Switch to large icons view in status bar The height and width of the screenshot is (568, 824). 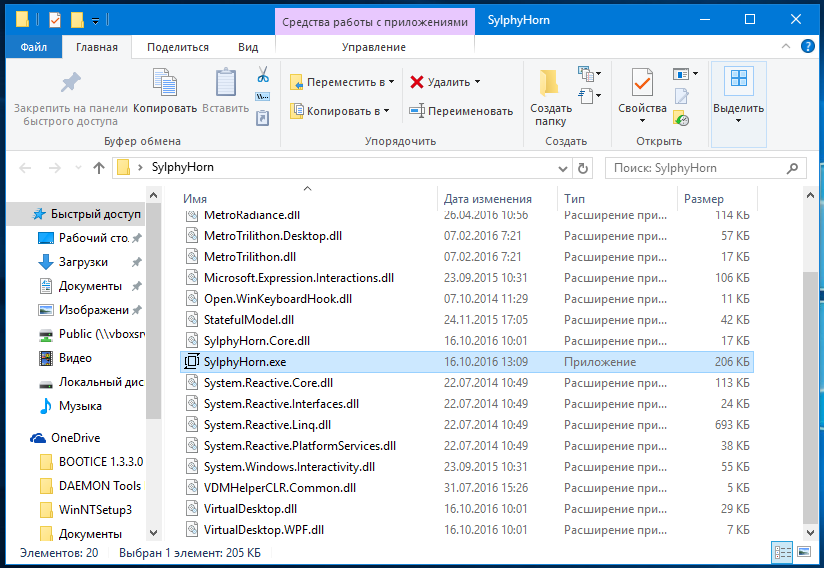pos(804,552)
